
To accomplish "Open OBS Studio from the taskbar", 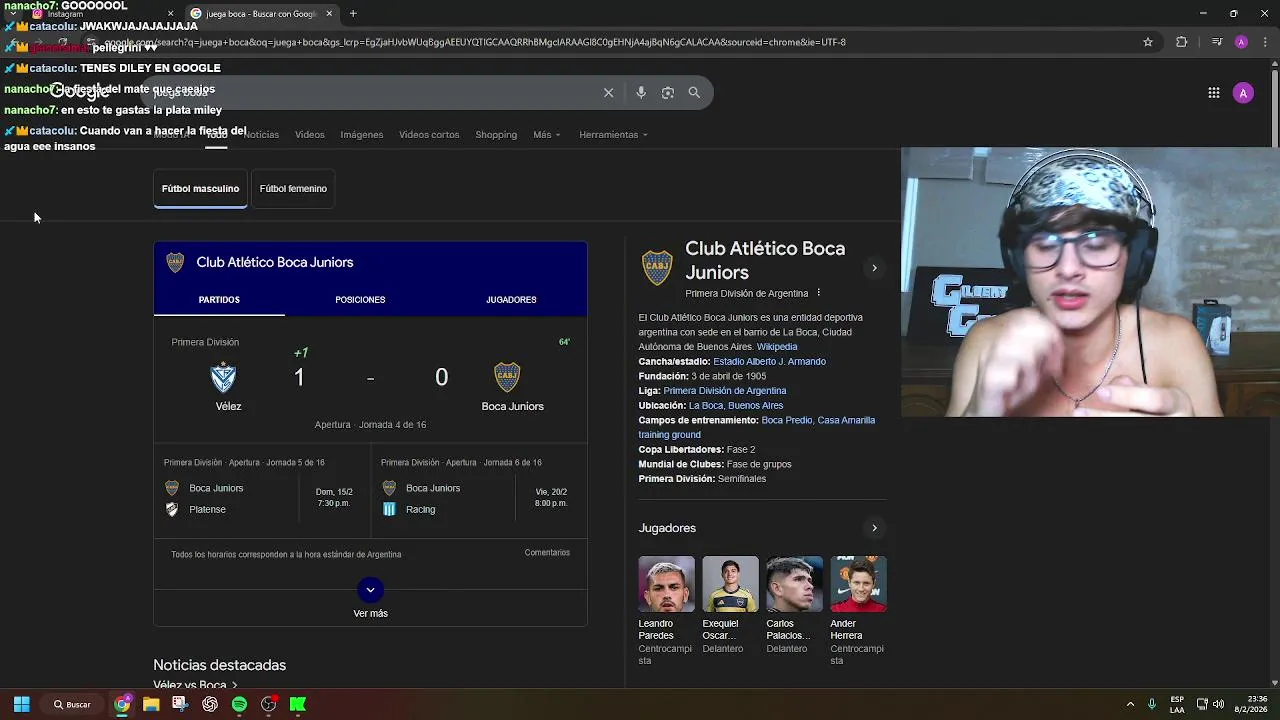I will pyautogui.click(x=268, y=704).
